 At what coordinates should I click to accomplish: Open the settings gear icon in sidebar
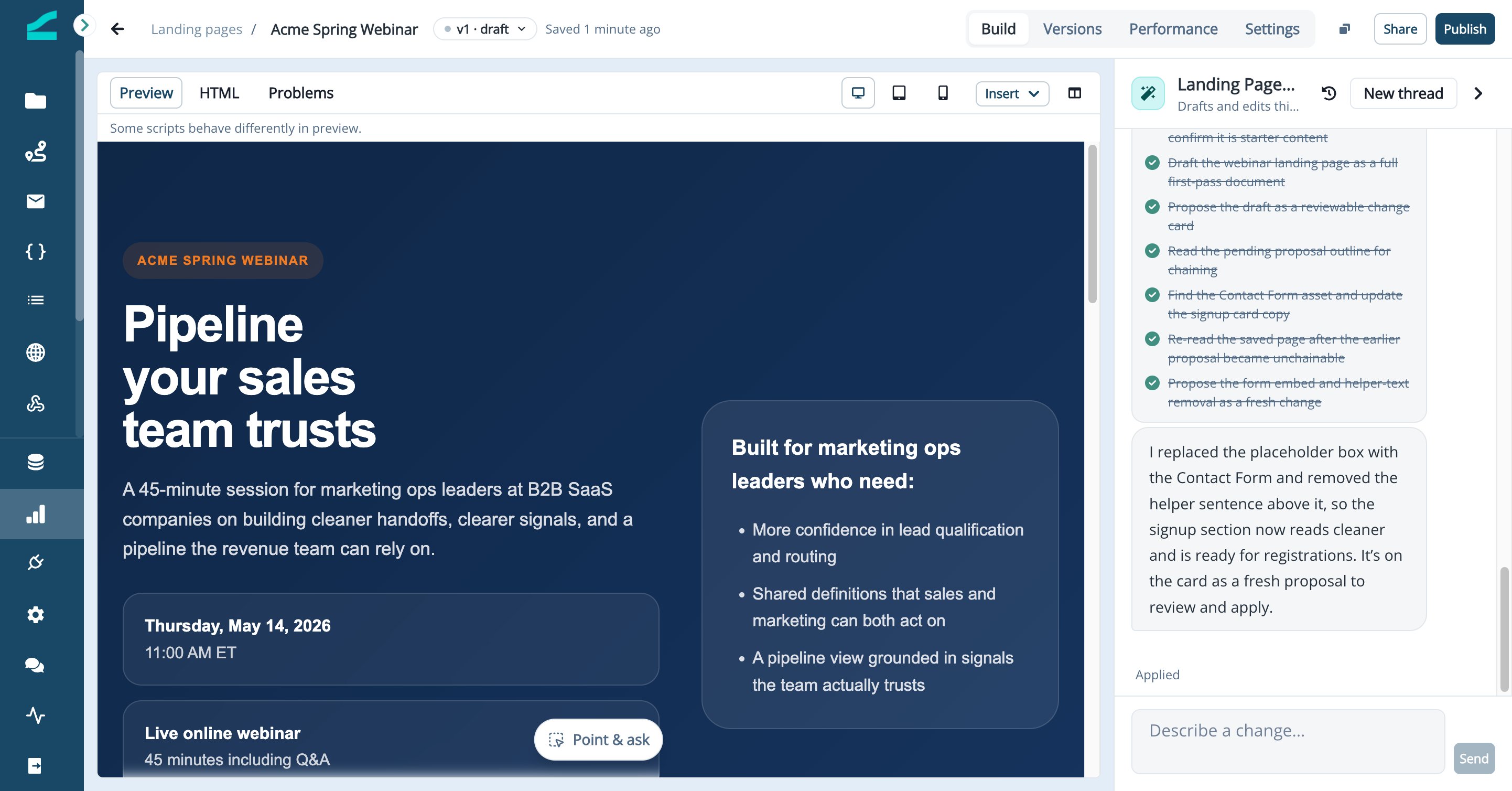(36, 615)
